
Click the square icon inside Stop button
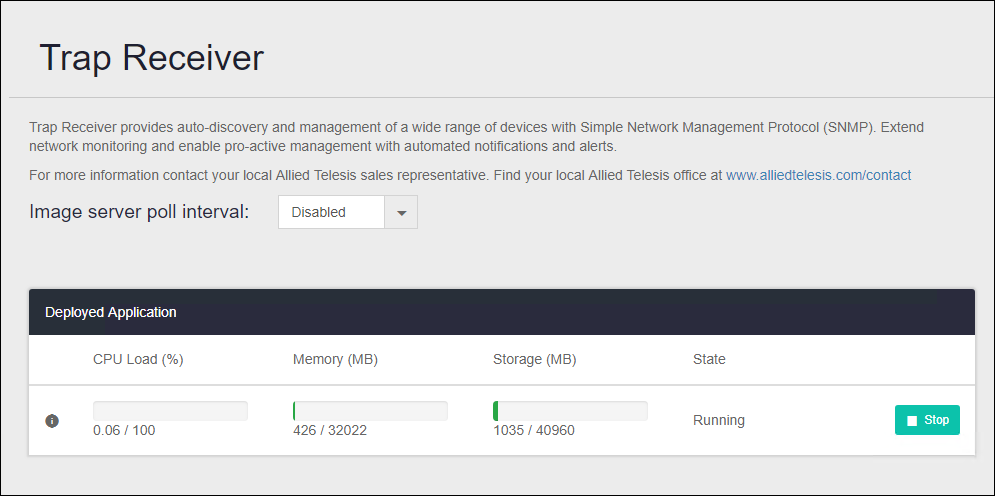(911, 421)
